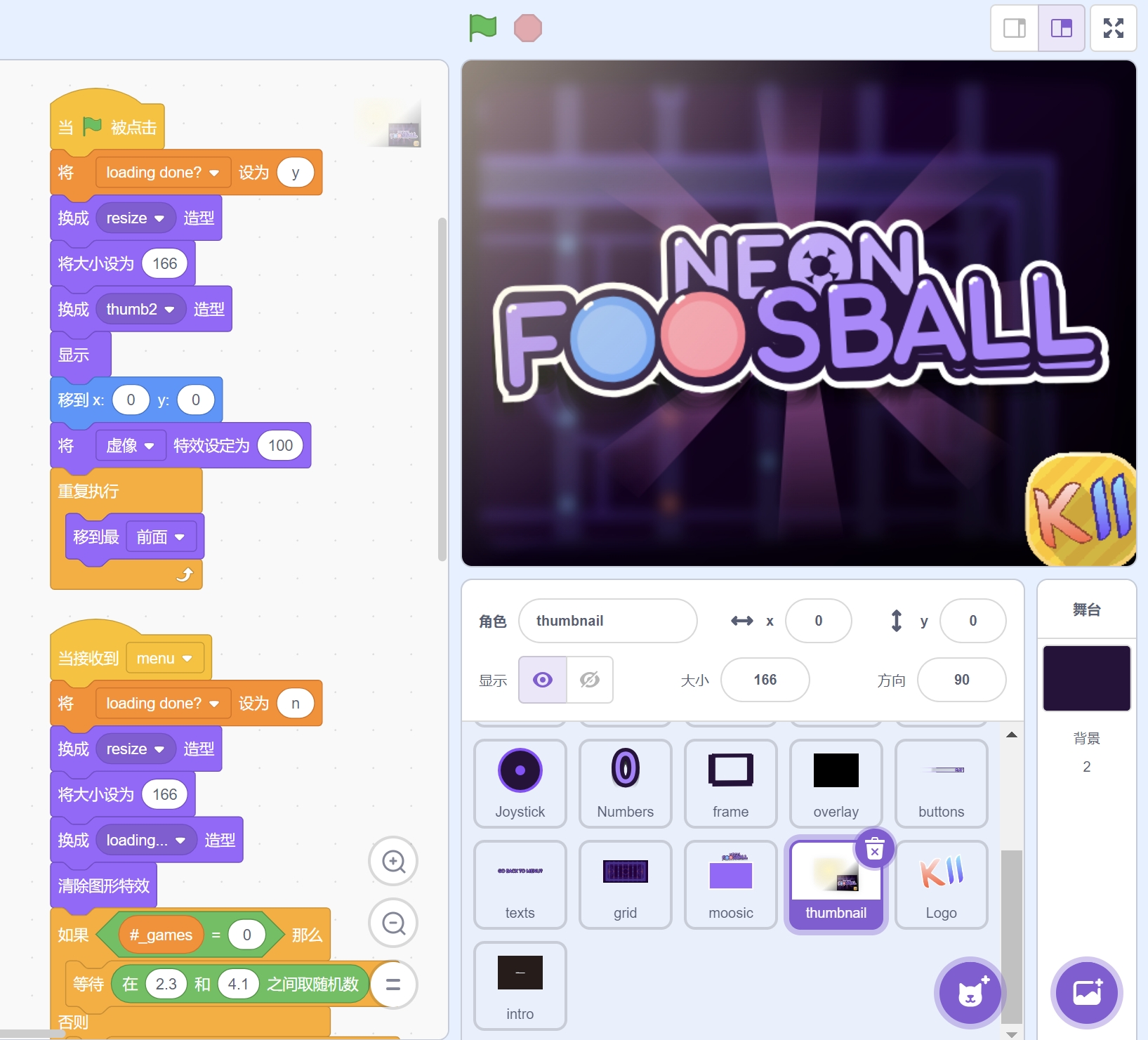Screen dimensions: 1148x1040
Task: Zoom in on the code workspace
Action: coord(393,861)
